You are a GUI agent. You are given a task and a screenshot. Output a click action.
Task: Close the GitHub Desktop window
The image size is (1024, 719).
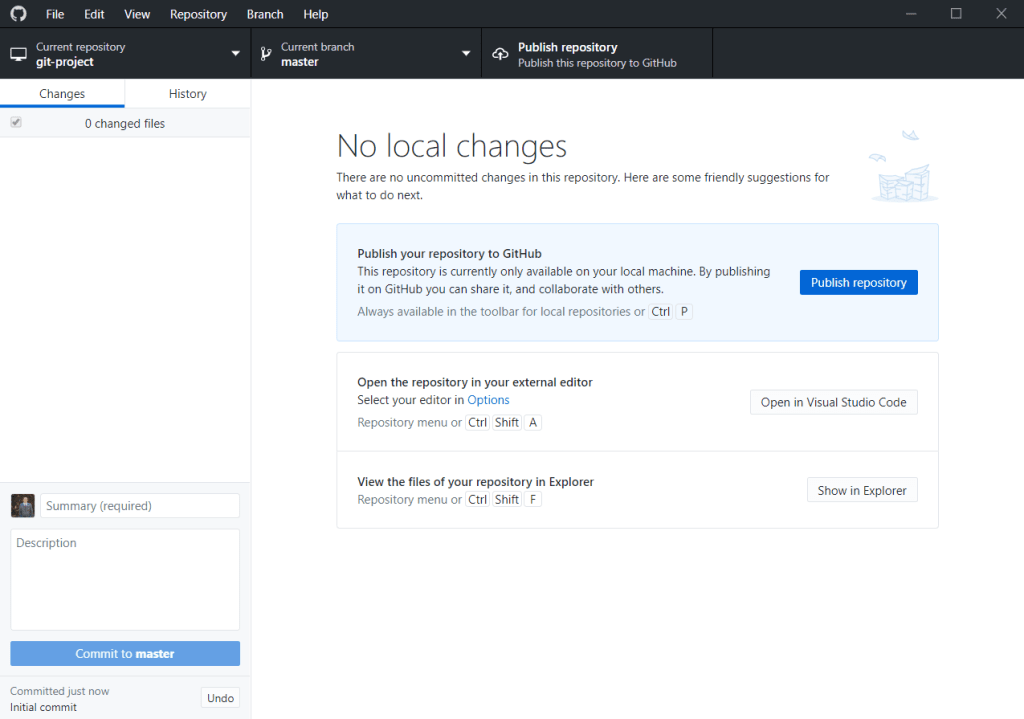coord(1001,14)
